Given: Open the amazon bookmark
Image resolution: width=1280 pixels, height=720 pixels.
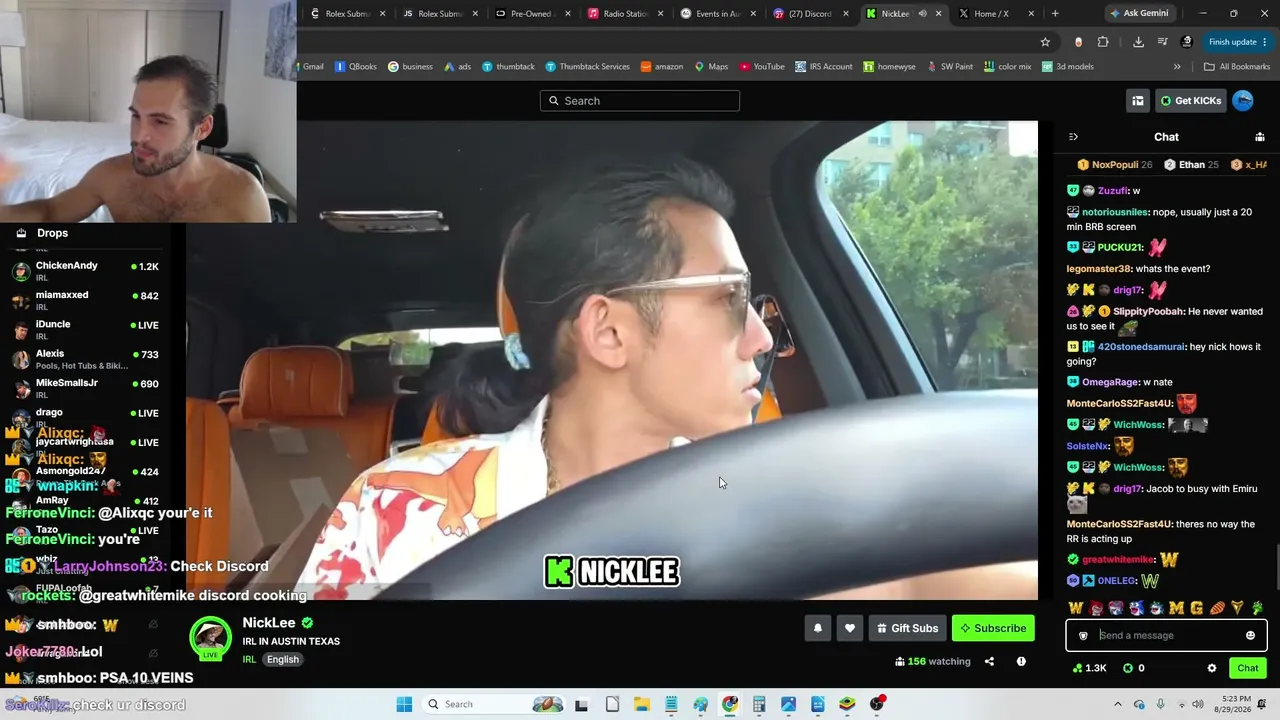Looking at the screenshot, I should (x=662, y=67).
